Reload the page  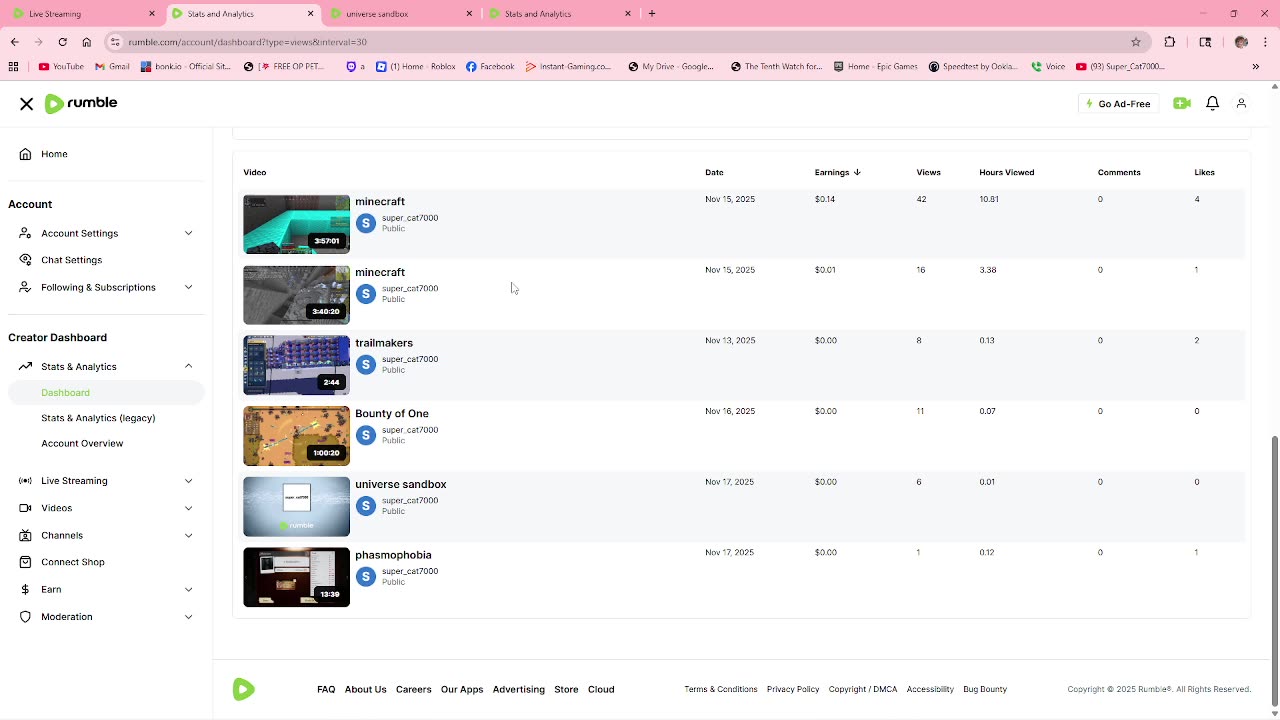[62, 42]
